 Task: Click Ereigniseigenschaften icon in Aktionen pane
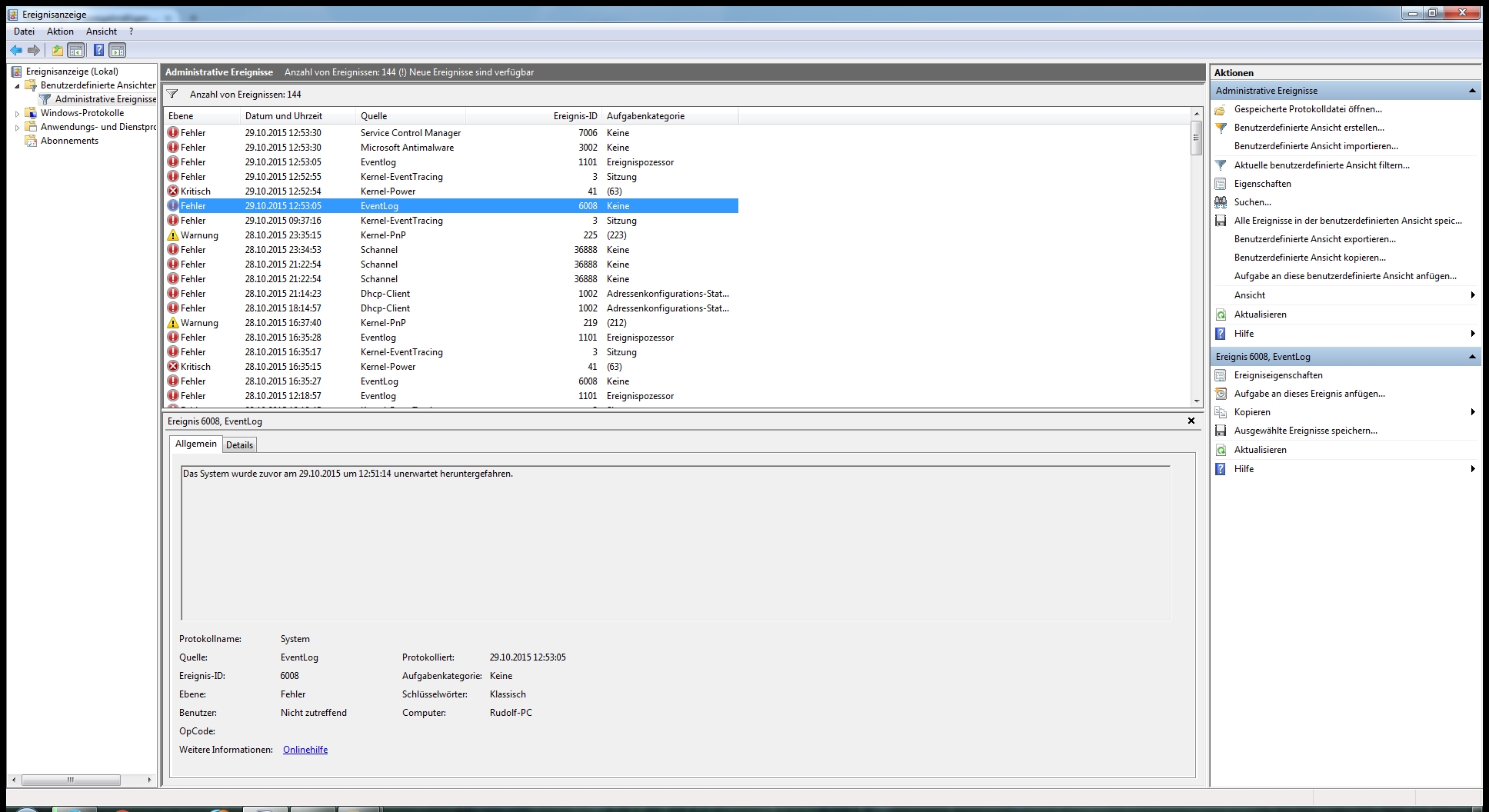coord(1221,375)
